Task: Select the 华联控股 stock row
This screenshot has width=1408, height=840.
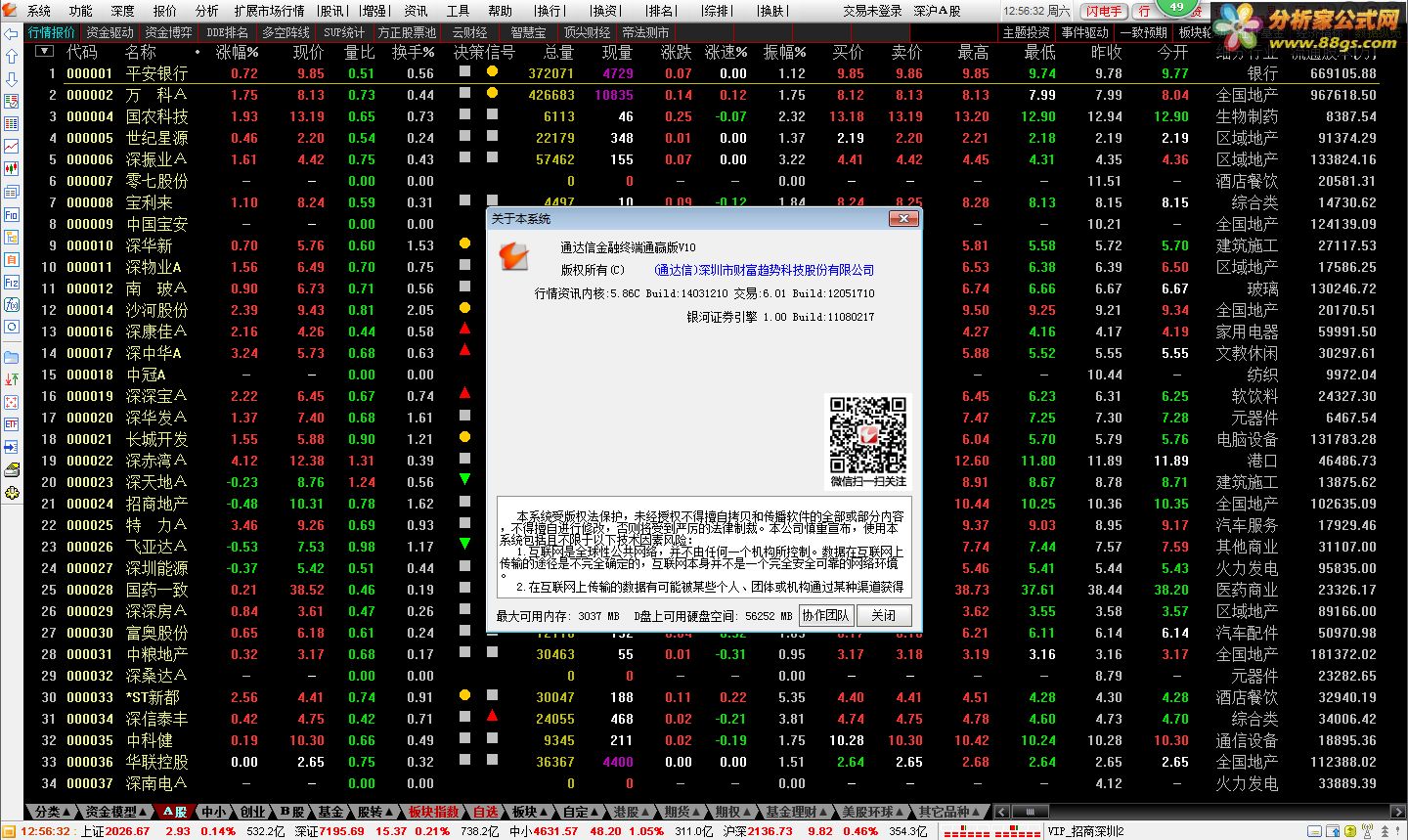Action: click(703, 762)
